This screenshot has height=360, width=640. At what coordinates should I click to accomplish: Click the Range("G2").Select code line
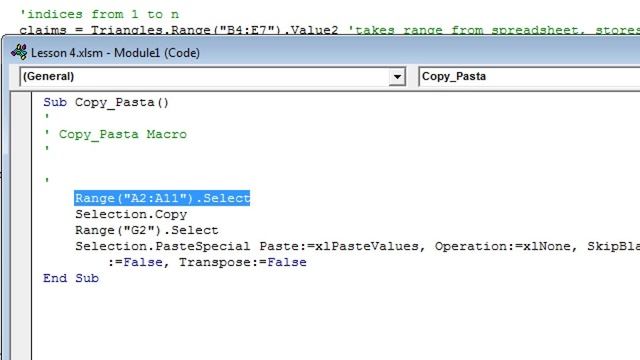pyautogui.click(x=147, y=230)
